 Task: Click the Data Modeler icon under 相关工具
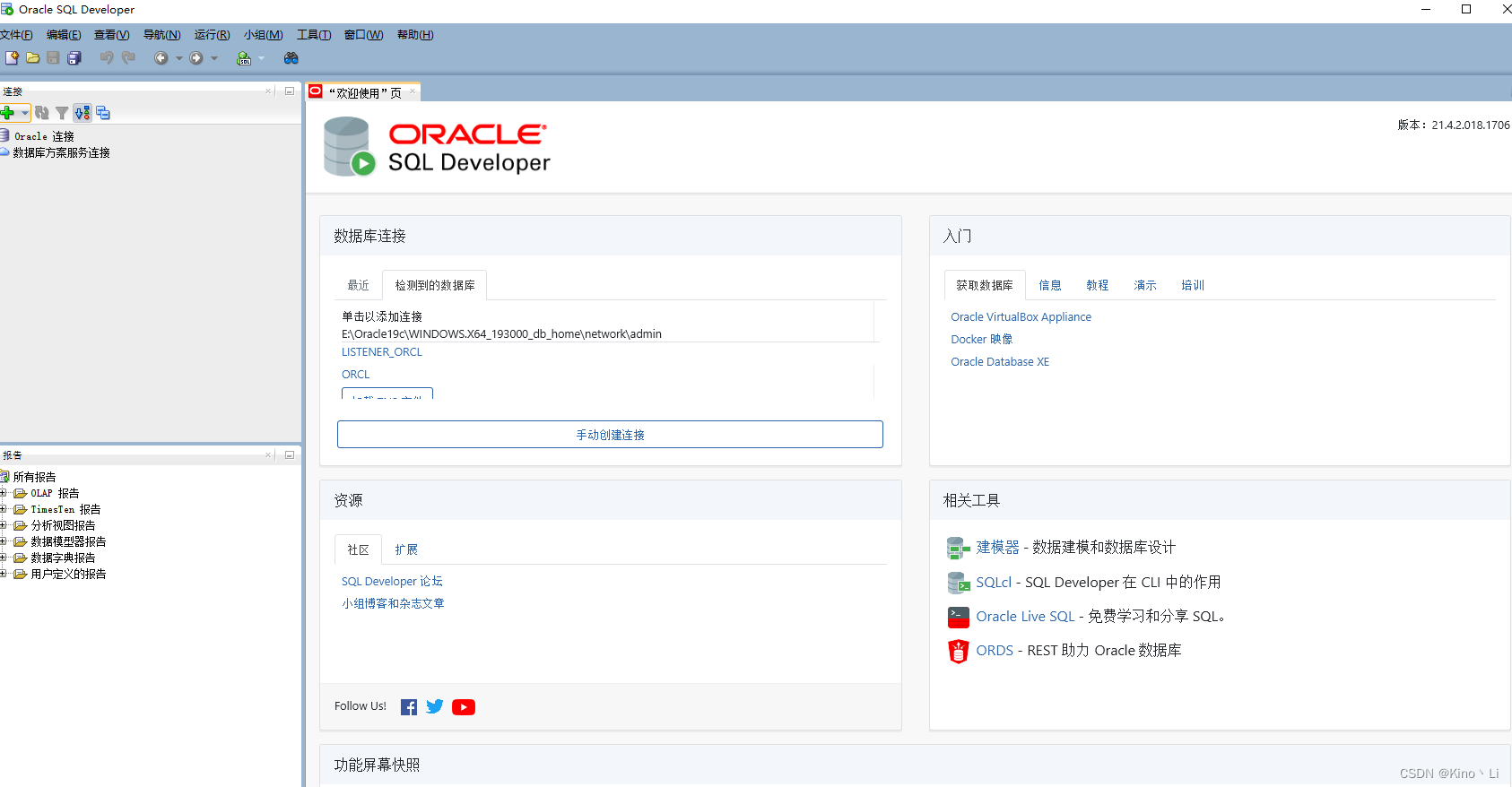(x=959, y=548)
